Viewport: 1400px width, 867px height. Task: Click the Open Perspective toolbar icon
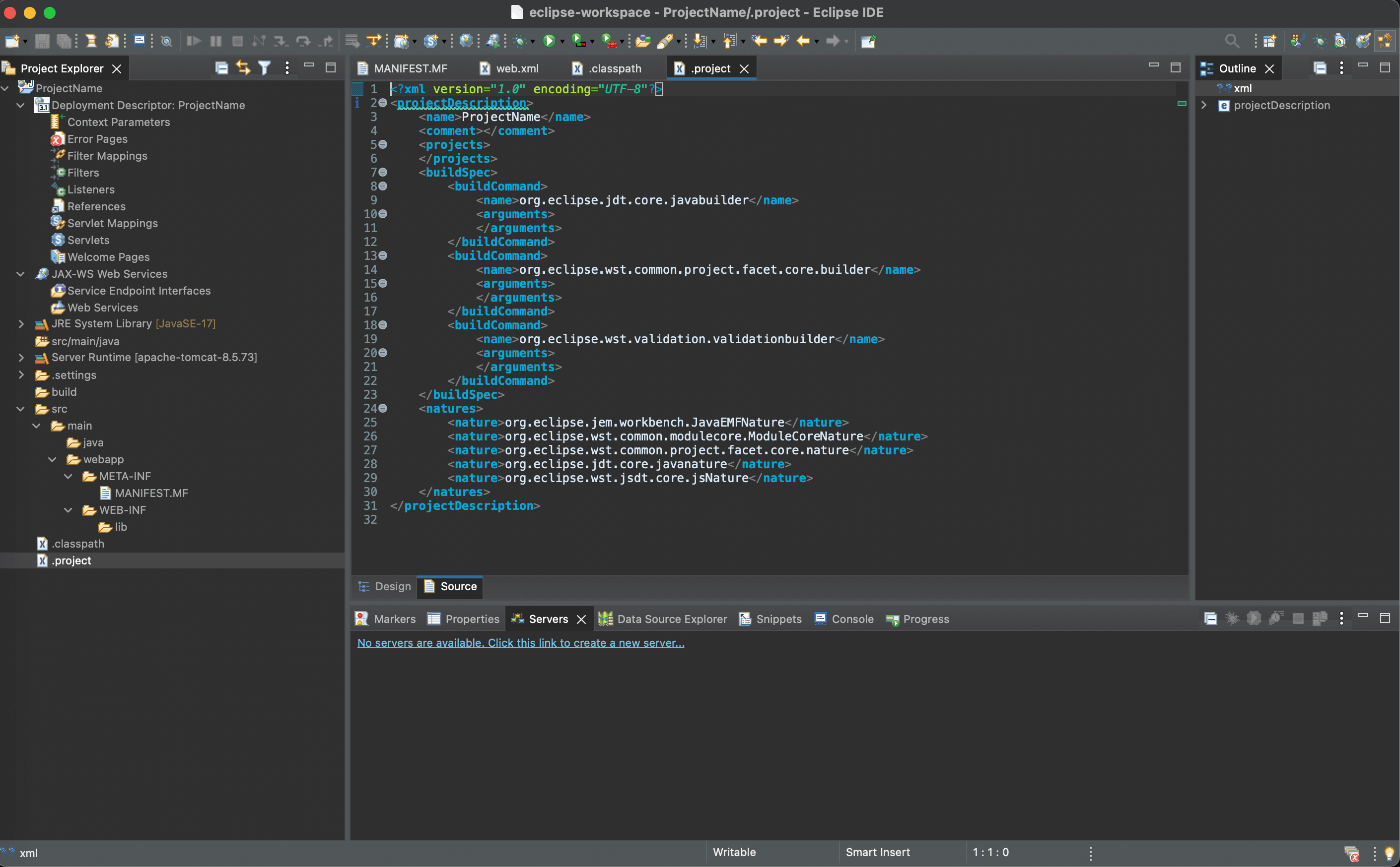point(1269,41)
